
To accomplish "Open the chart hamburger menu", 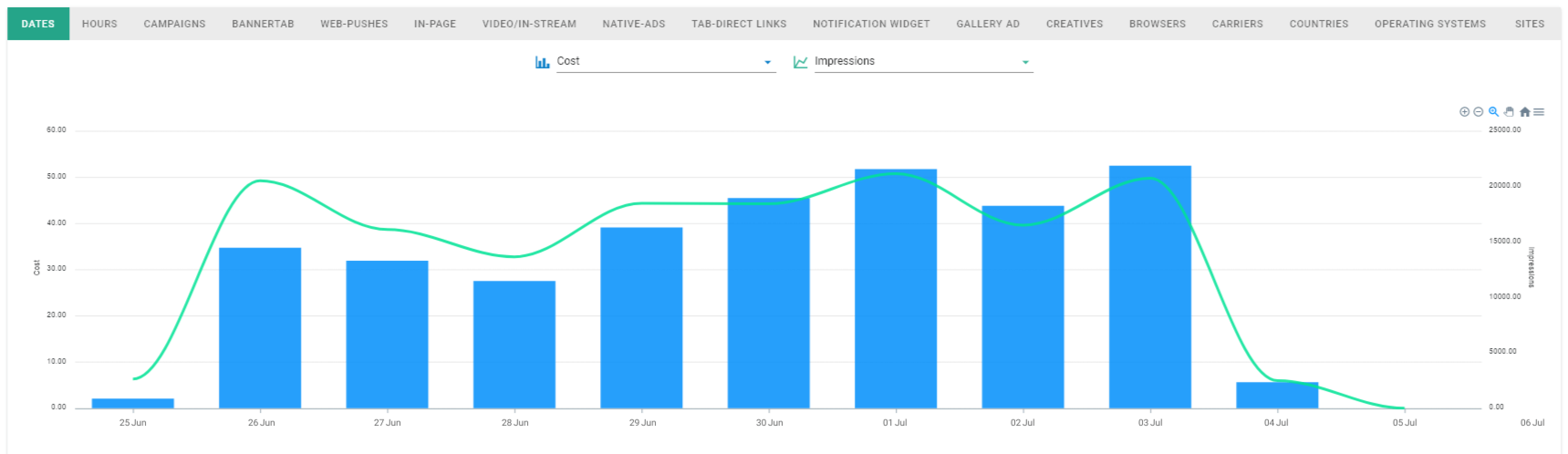I will (x=1539, y=112).
